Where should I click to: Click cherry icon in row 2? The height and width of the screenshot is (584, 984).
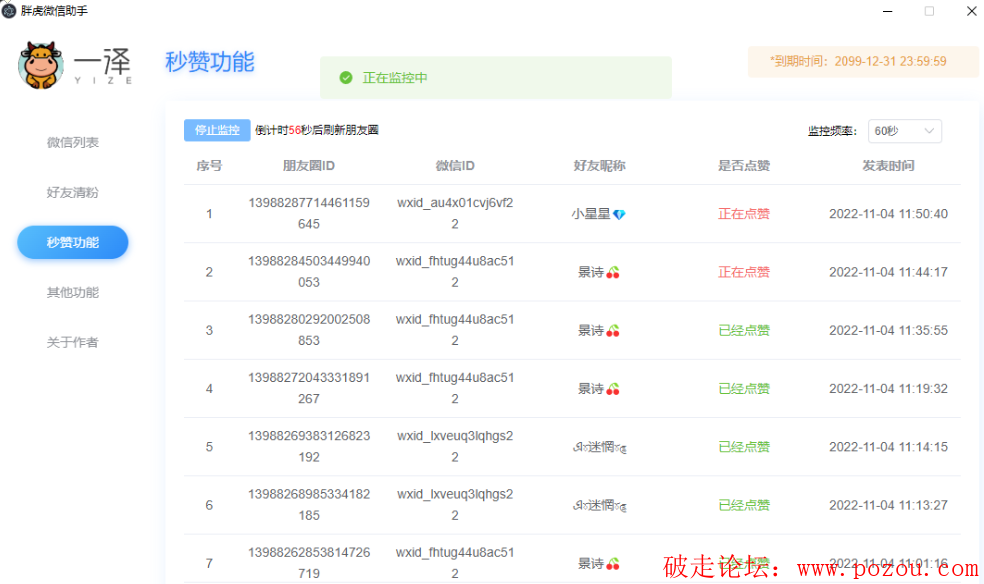click(x=613, y=272)
